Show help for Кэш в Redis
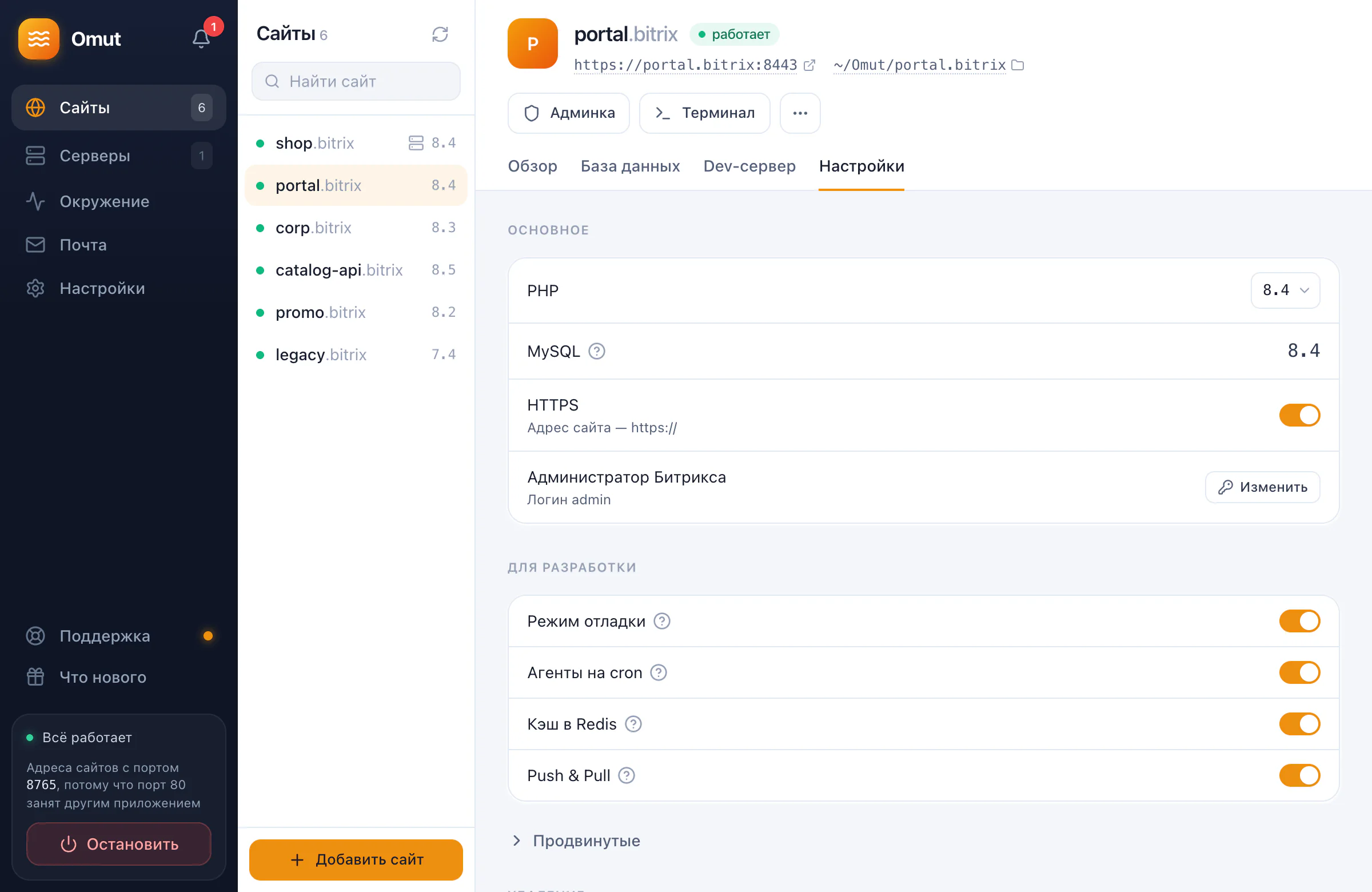 click(633, 724)
